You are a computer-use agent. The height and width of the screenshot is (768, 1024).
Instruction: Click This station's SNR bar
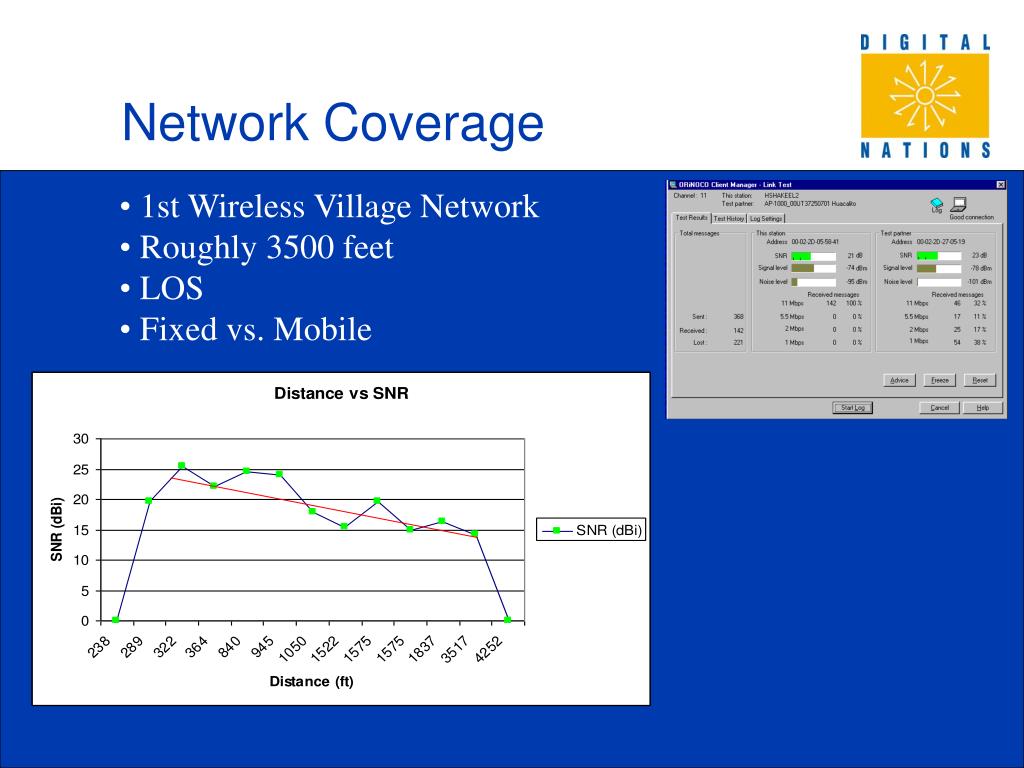(814, 256)
